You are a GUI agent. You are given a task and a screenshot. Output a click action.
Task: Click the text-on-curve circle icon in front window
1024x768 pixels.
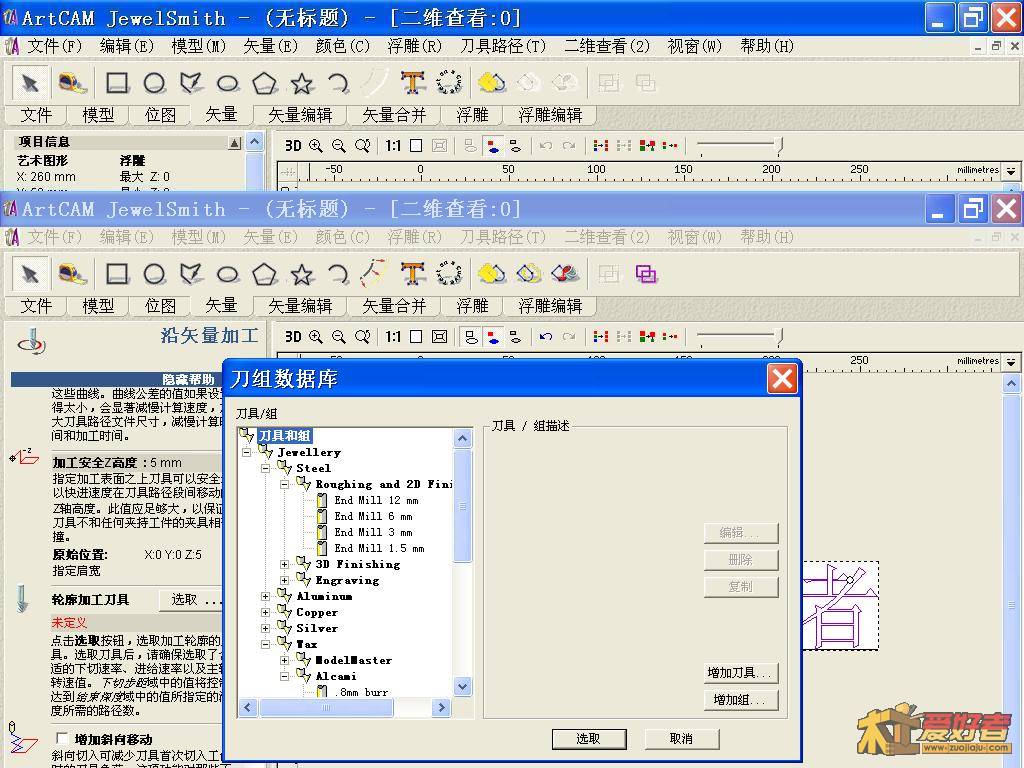pyautogui.click(x=449, y=274)
